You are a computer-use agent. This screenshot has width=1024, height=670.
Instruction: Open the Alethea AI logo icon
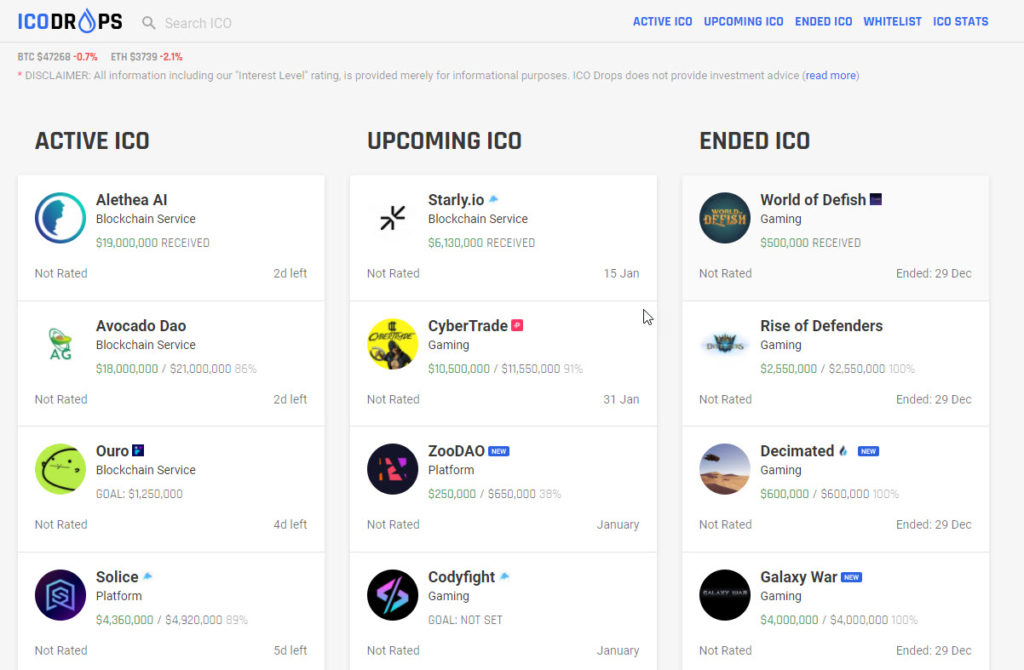point(60,218)
